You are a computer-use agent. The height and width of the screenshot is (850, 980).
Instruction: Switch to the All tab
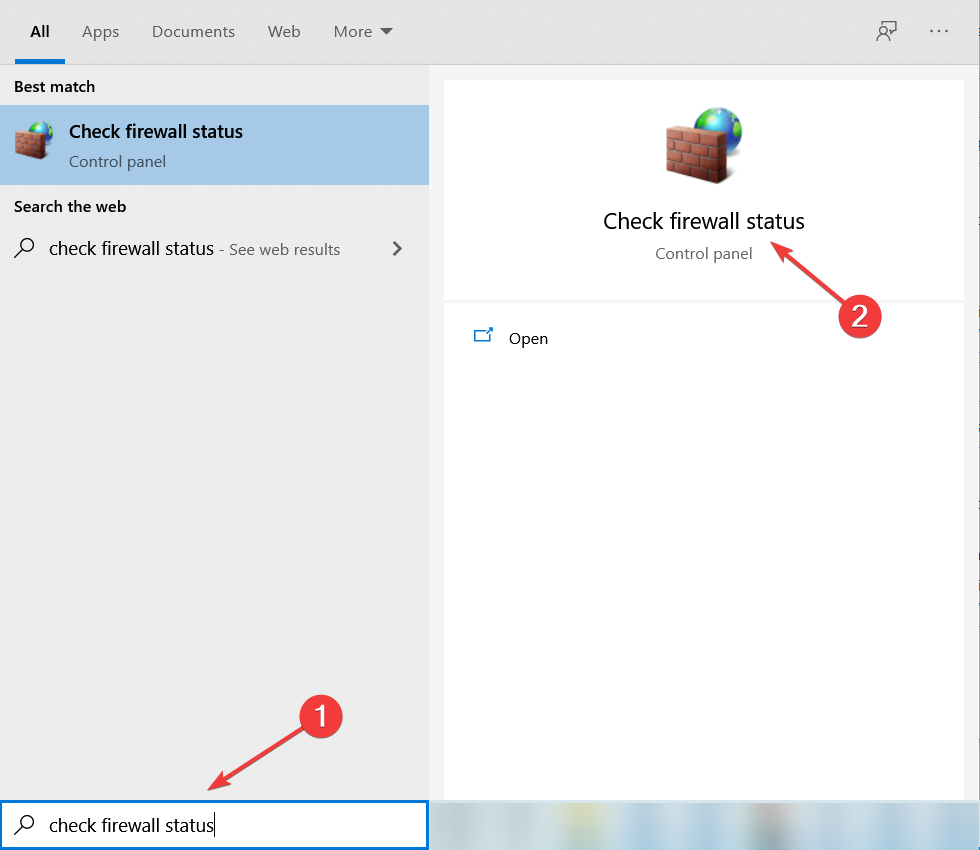pos(40,32)
